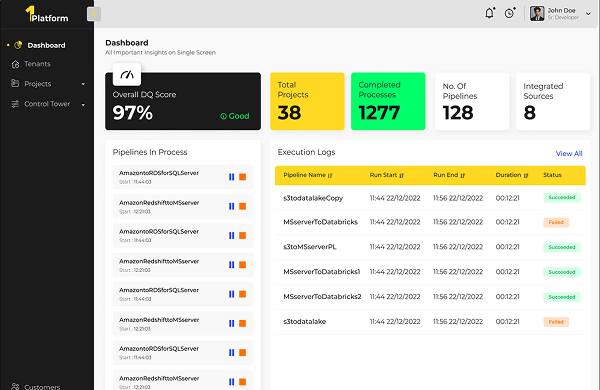
Task: Click View All in Execution Logs
Action: tap(569, 153)
